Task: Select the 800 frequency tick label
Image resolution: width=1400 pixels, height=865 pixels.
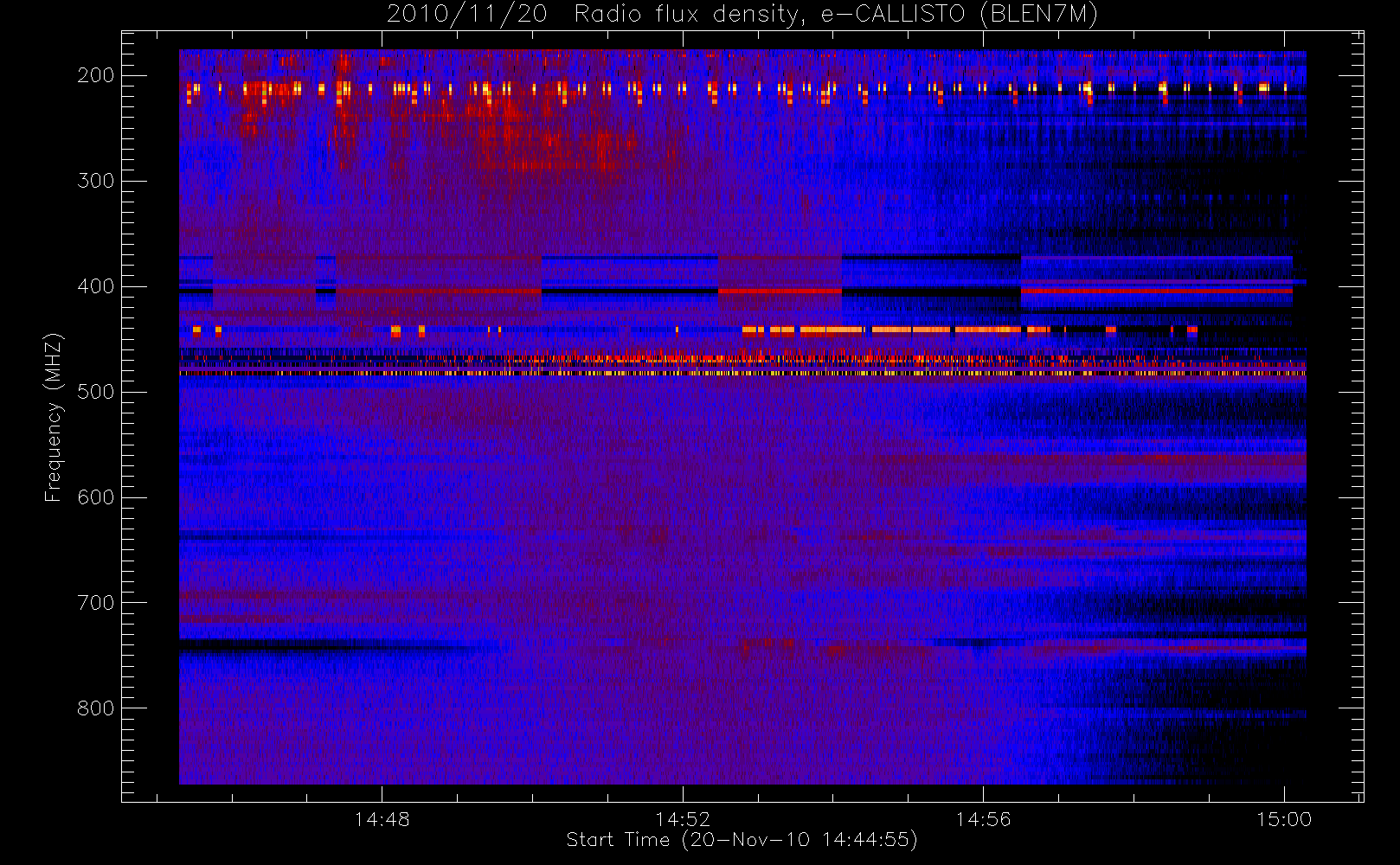Action: point(96,708)
